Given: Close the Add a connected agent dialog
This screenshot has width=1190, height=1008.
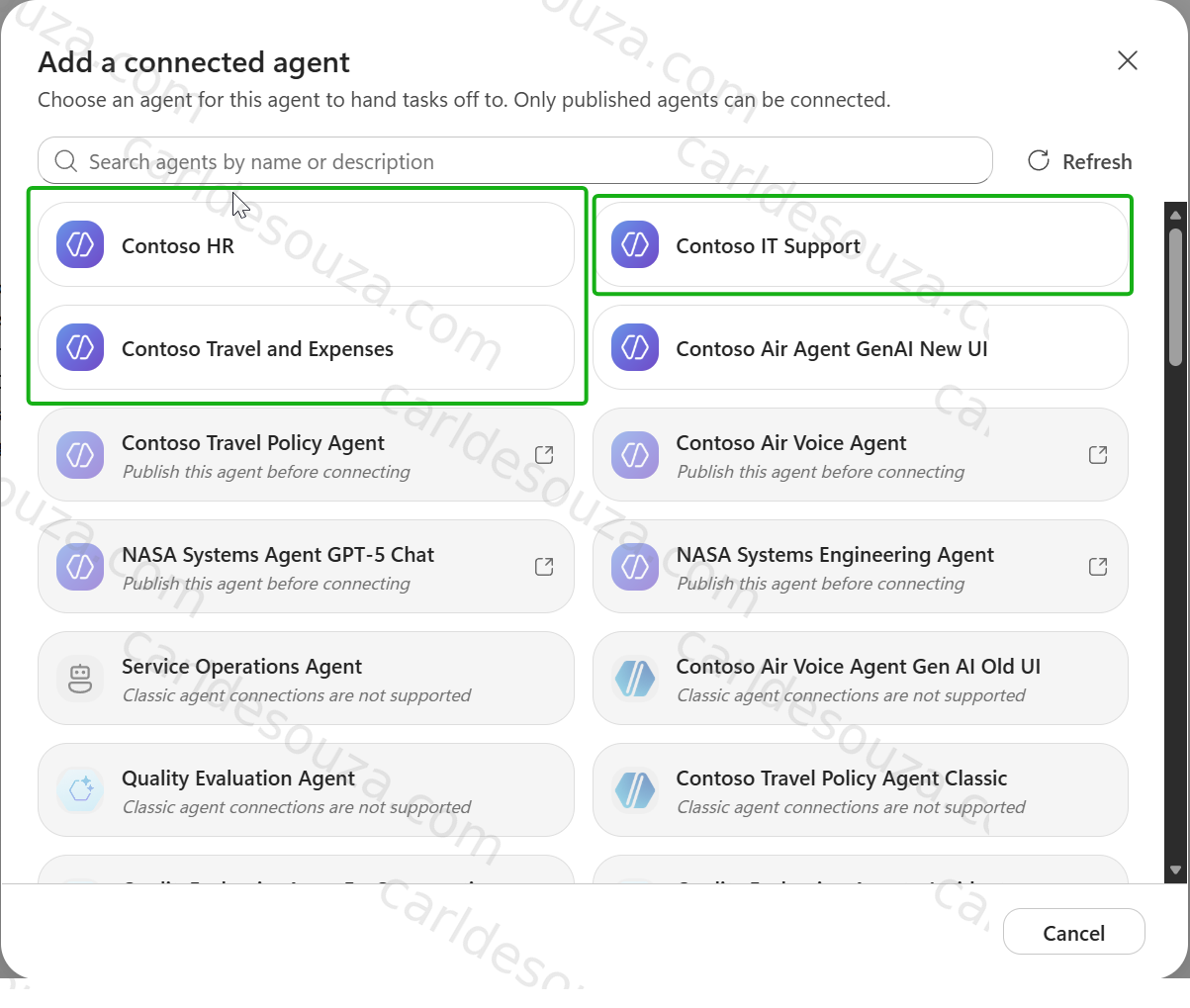Looking at the screenshot, I should 1128,60.
